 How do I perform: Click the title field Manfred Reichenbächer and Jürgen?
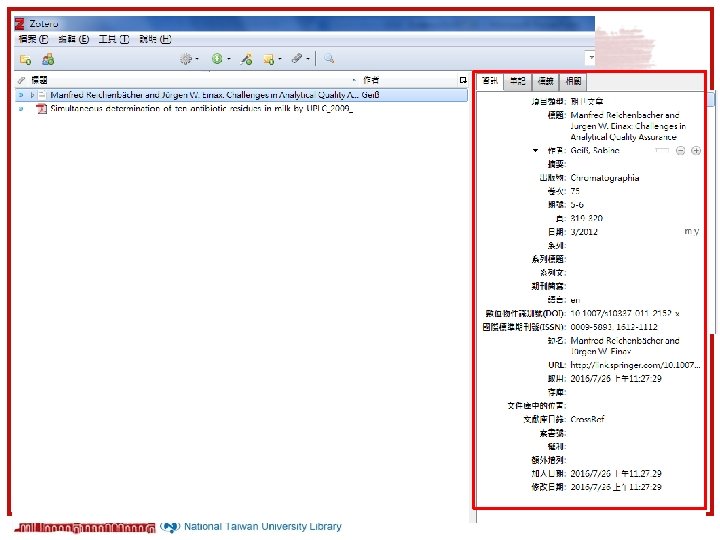(628, 126)
